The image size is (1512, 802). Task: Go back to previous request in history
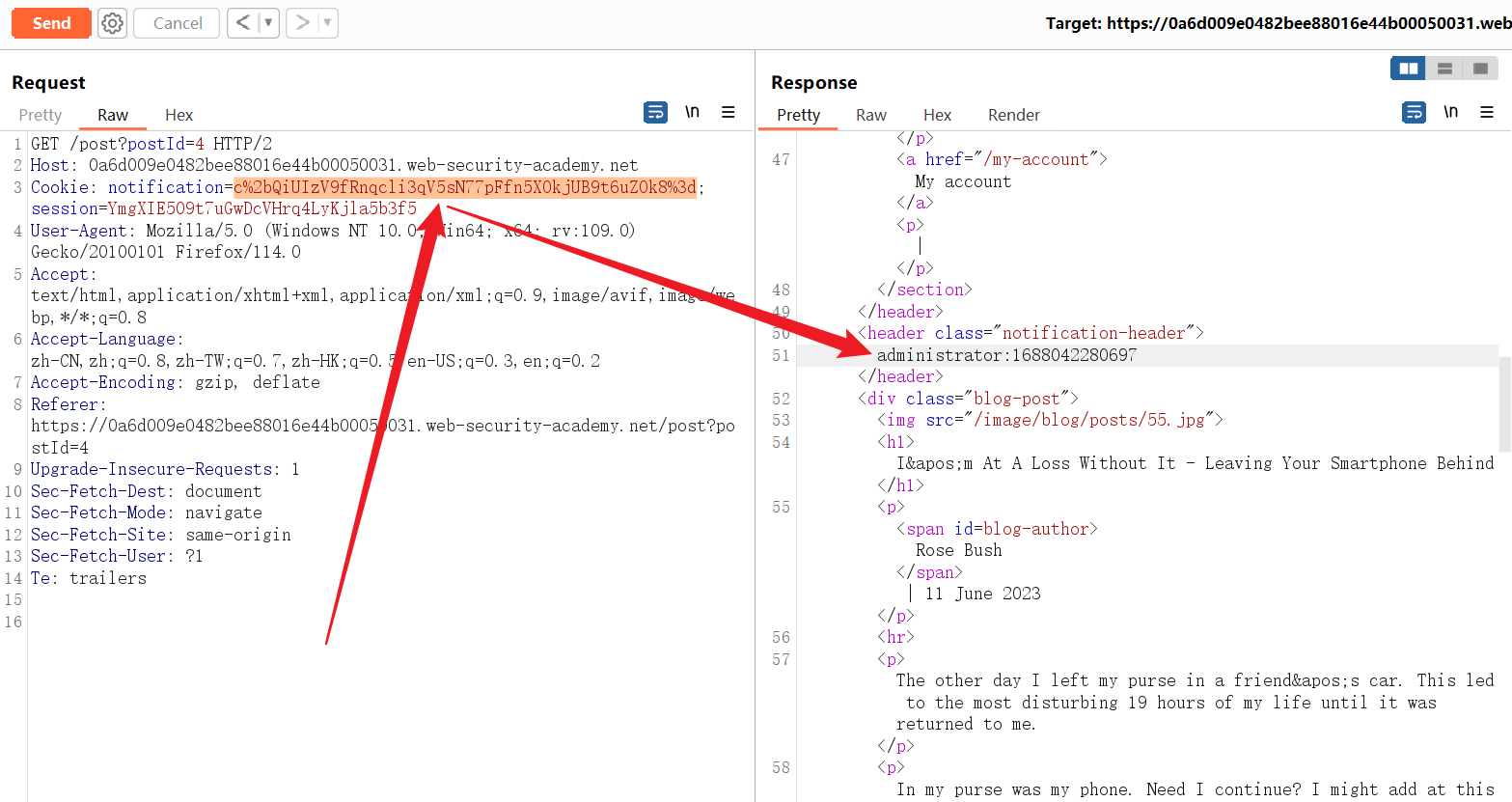(x=243, y=22)
